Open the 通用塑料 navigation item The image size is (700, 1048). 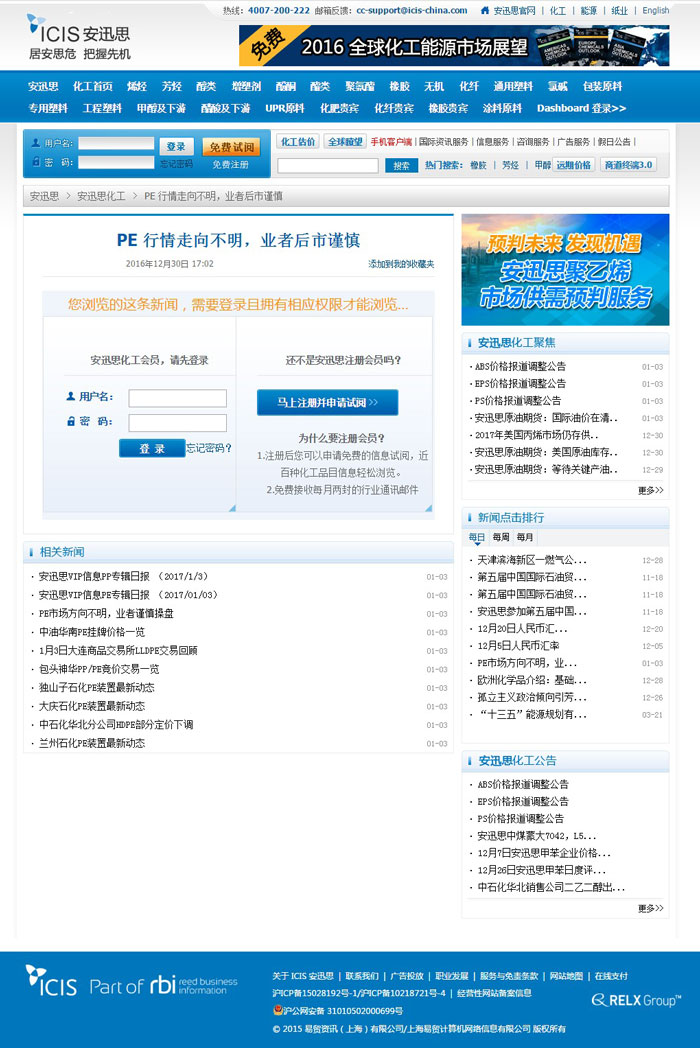513,86
